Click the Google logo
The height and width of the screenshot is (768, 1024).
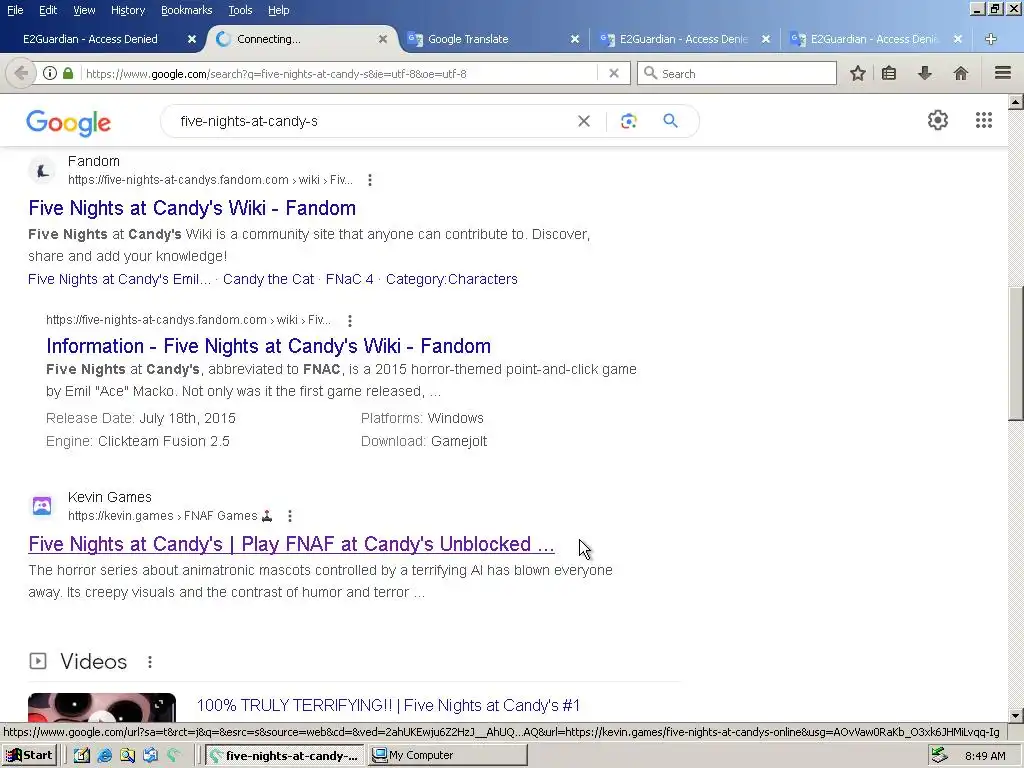[x=69, y=122]
